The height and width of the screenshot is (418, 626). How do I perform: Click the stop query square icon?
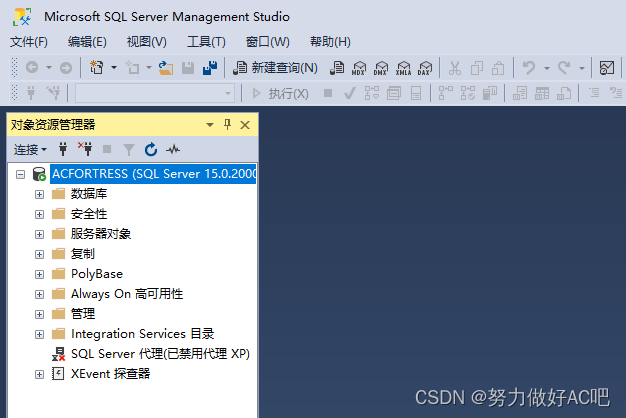tap(328, 93)
